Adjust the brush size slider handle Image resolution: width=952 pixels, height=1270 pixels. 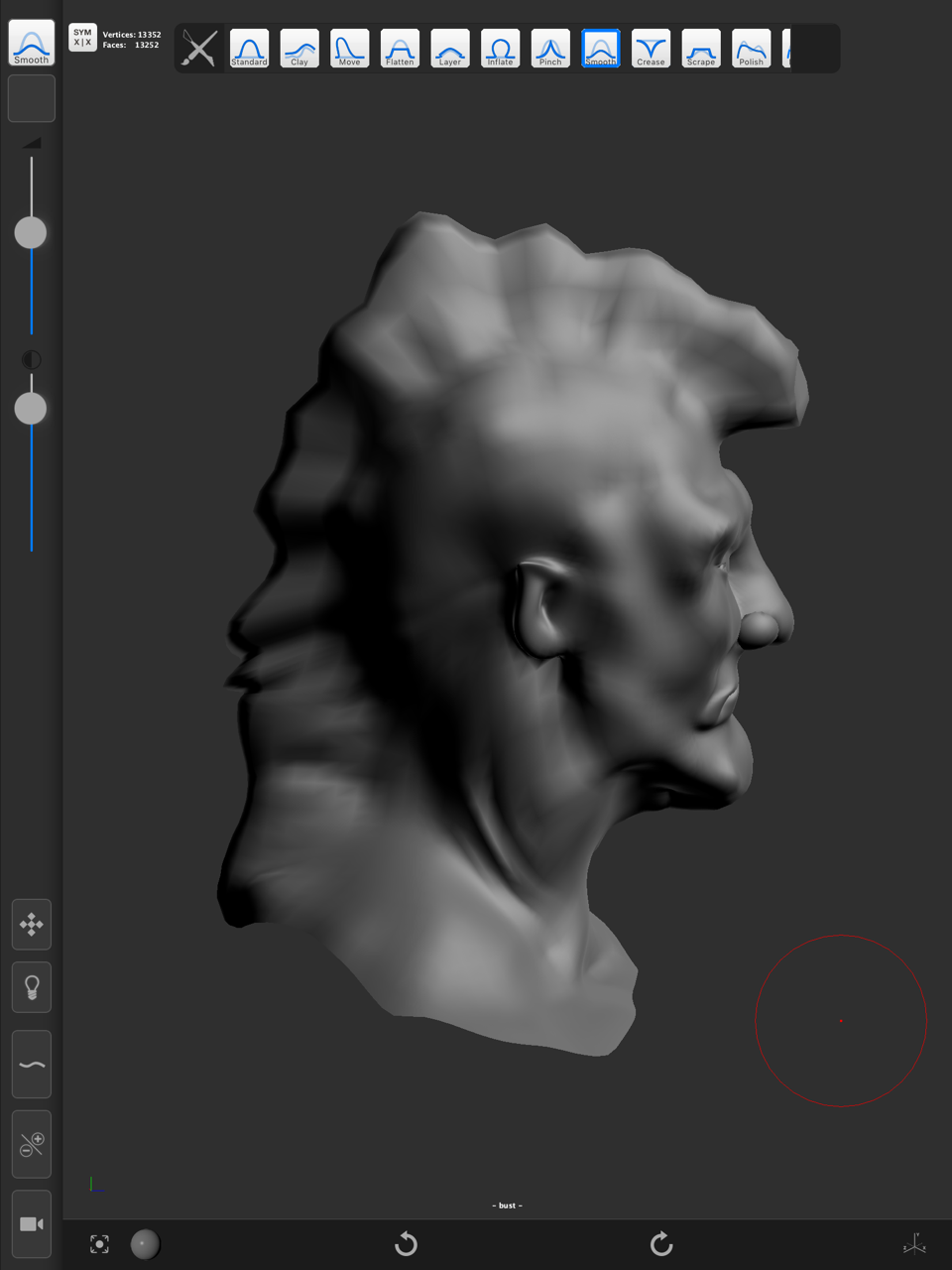31,232
